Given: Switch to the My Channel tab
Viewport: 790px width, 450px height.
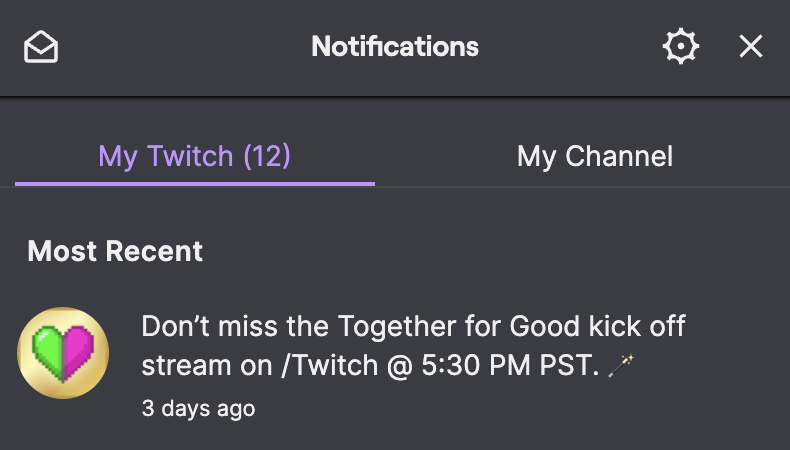Looking at the screenshot, I should 594,156.
